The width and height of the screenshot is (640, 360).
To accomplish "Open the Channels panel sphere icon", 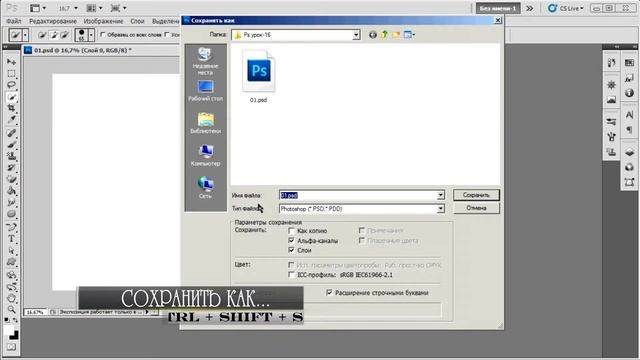I will (x=629, y=167).
